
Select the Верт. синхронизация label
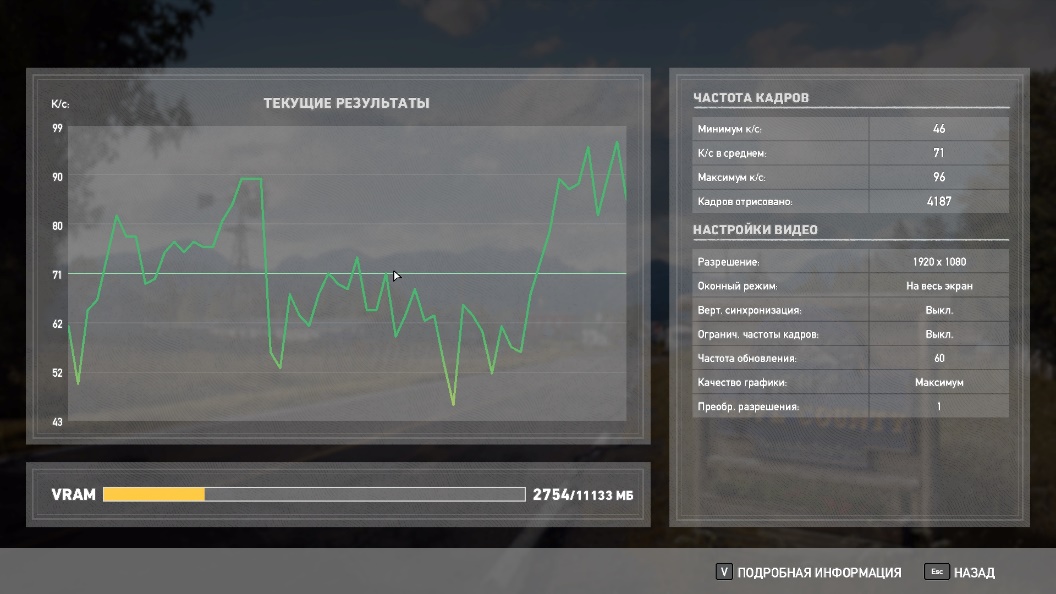pyautogui.click(x=749, y=310)
